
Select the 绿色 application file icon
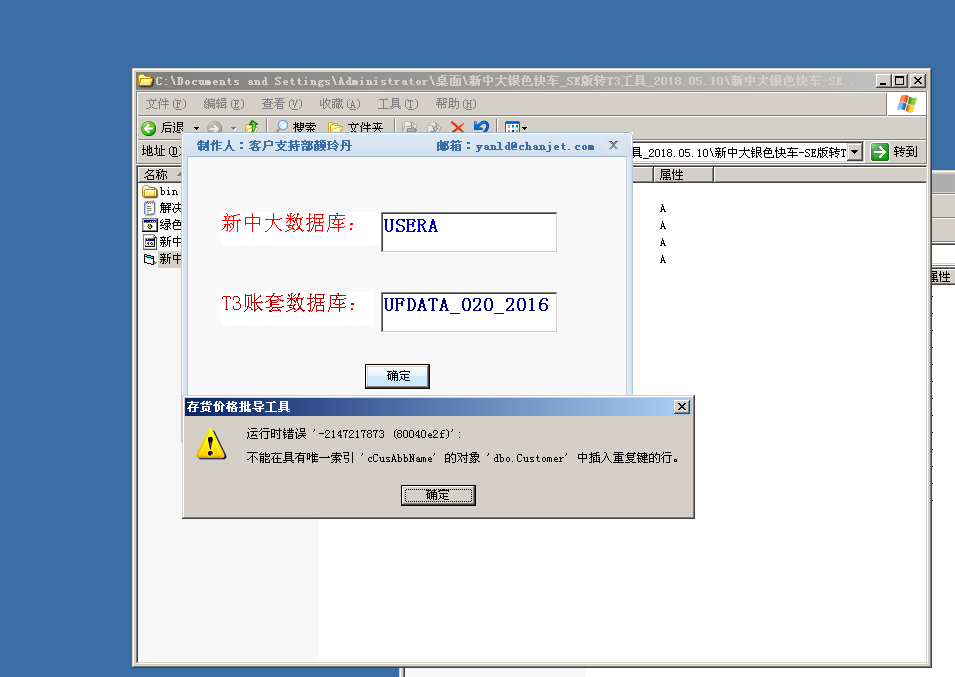pyautogui.click(x=149, y=225)
